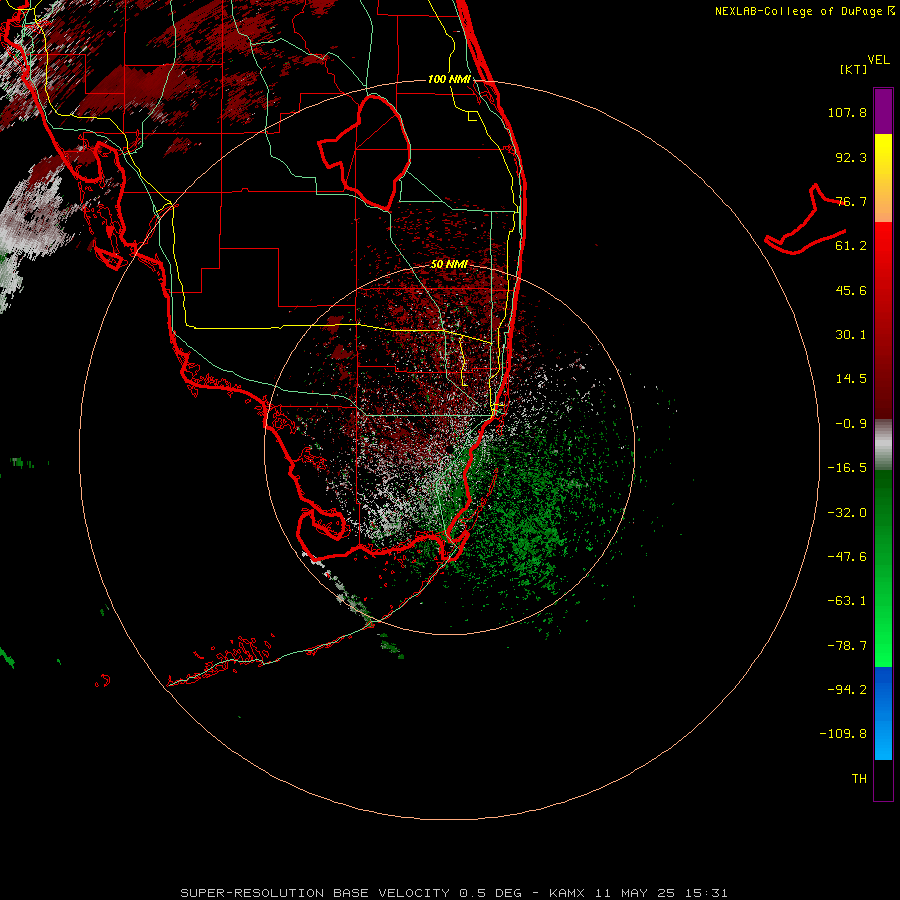Click the Super-Resolution Base Velocity caption

pos(454,893)
